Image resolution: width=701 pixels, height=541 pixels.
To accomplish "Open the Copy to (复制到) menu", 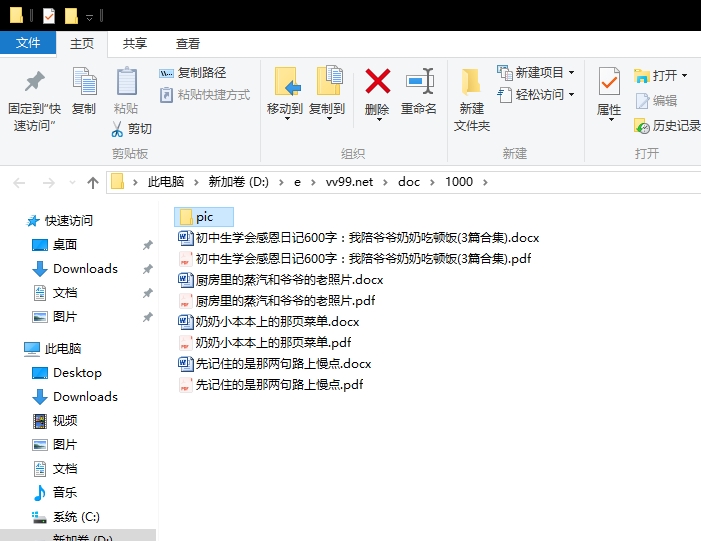I will [x=327, y=94].
